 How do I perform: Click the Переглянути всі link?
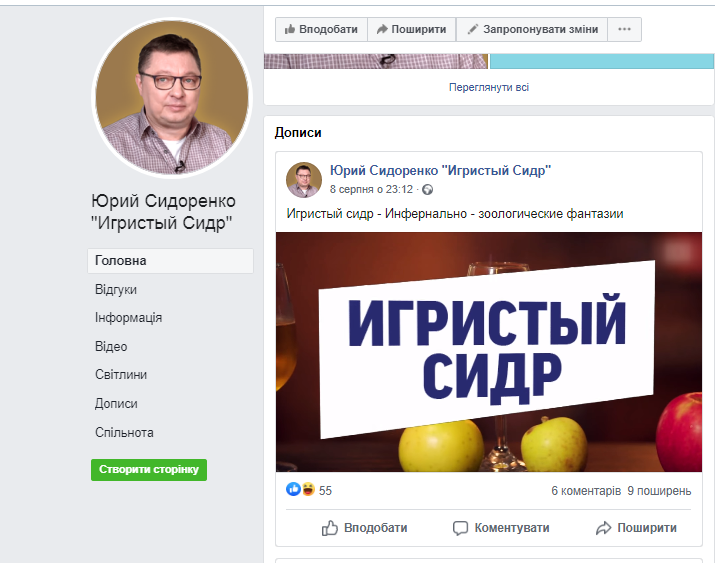489,87
